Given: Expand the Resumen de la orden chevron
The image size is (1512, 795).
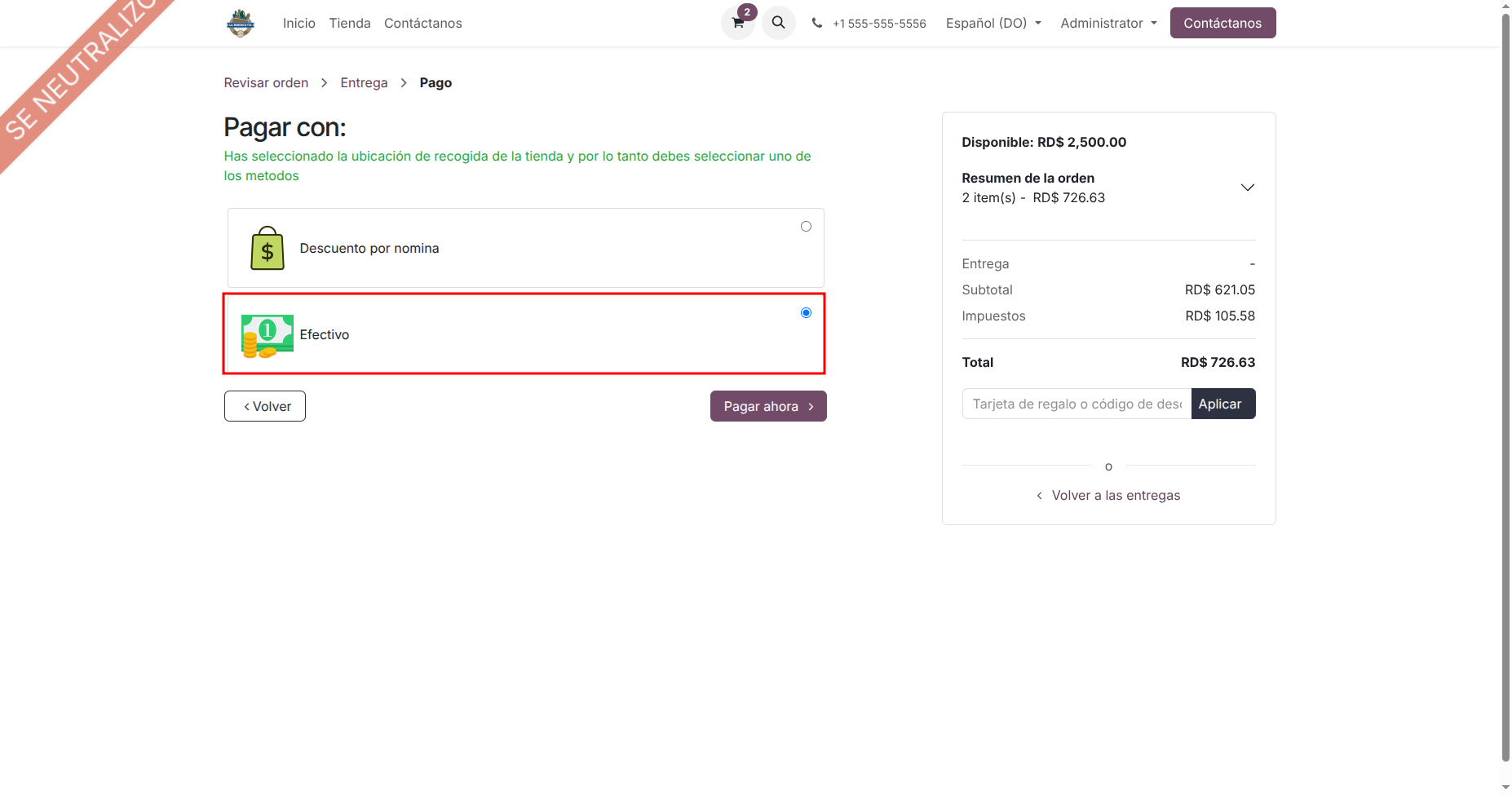Looking at the screenshot, I should (x=1247, y=188).
